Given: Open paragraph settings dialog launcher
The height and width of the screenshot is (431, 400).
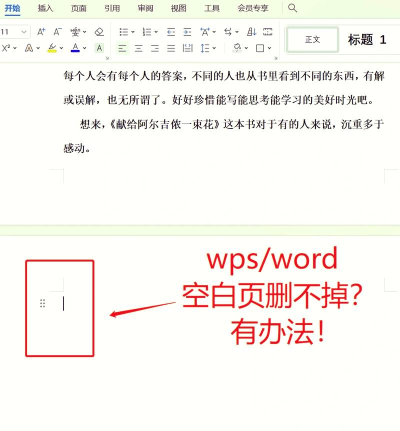Looking at the screenshot, I should pos(276,58).
